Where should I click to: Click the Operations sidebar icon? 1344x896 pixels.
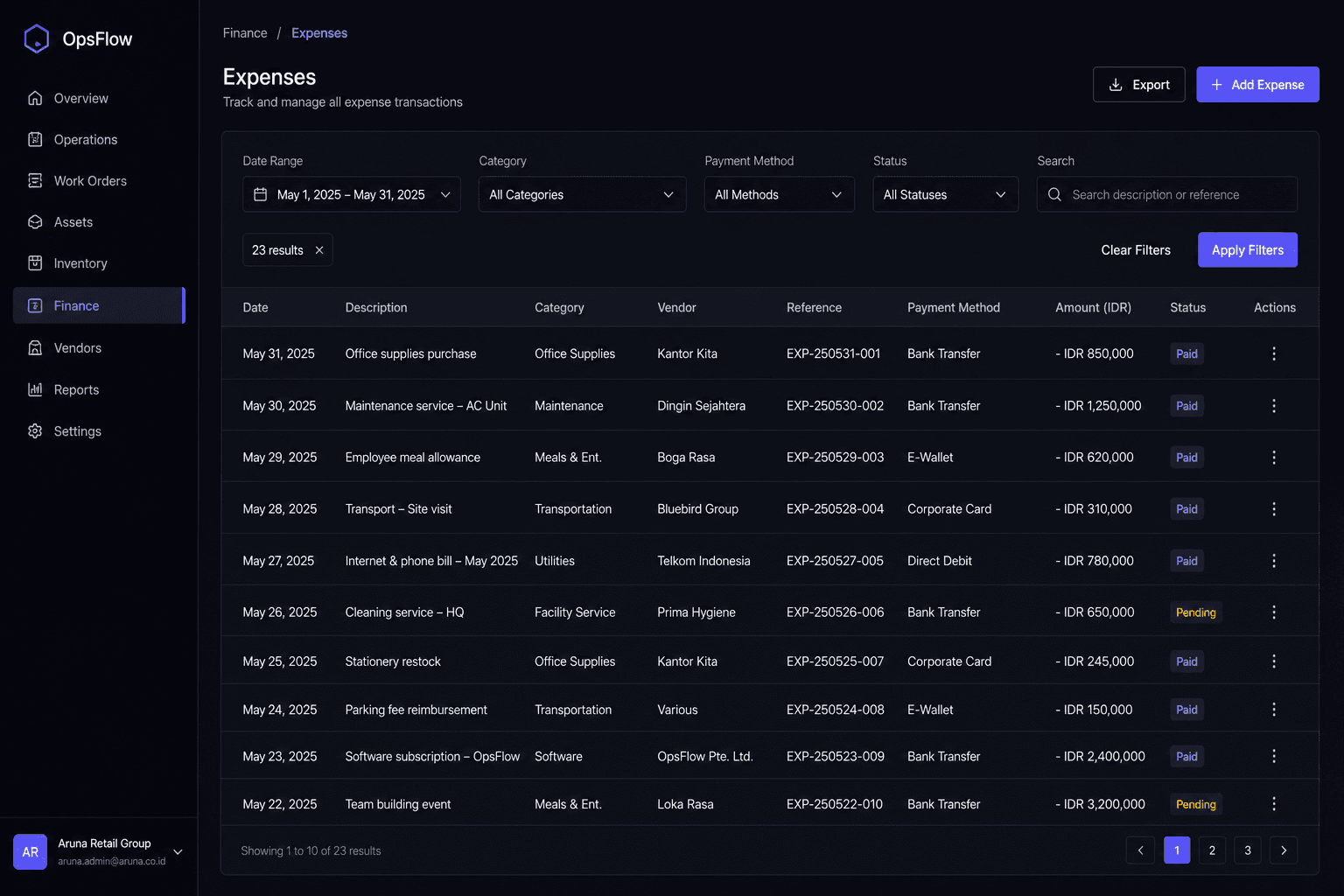pyautogui.click(x=35, y=139)
